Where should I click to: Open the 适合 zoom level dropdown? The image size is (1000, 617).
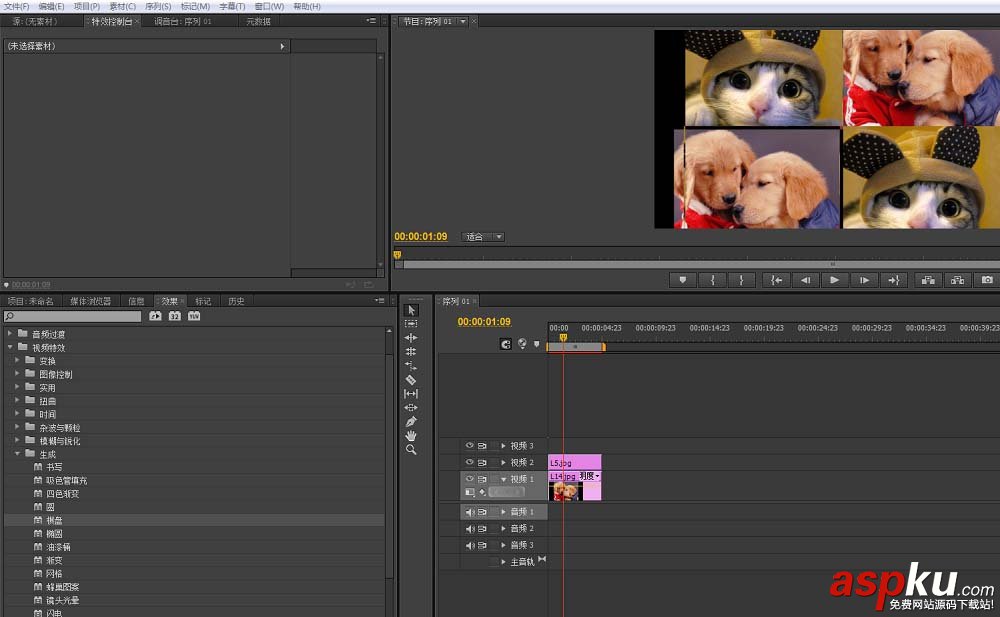pyautogui.click(x=483, y=237)
